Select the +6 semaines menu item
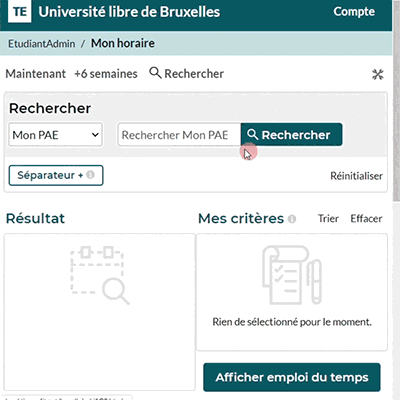 tap(106, 74)
